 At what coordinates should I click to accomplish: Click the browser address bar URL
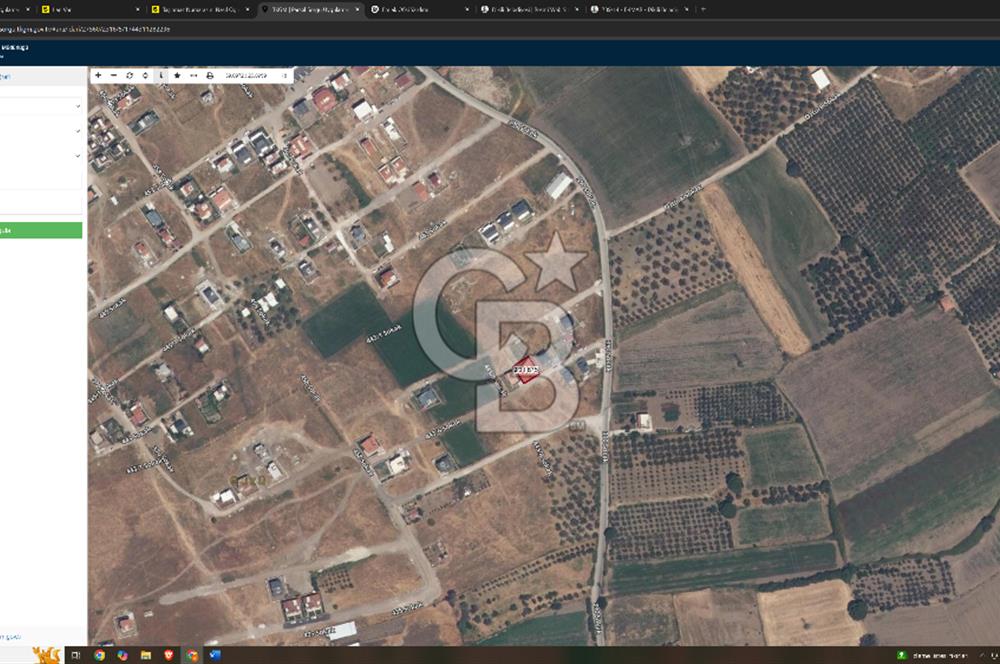[85, 29]
